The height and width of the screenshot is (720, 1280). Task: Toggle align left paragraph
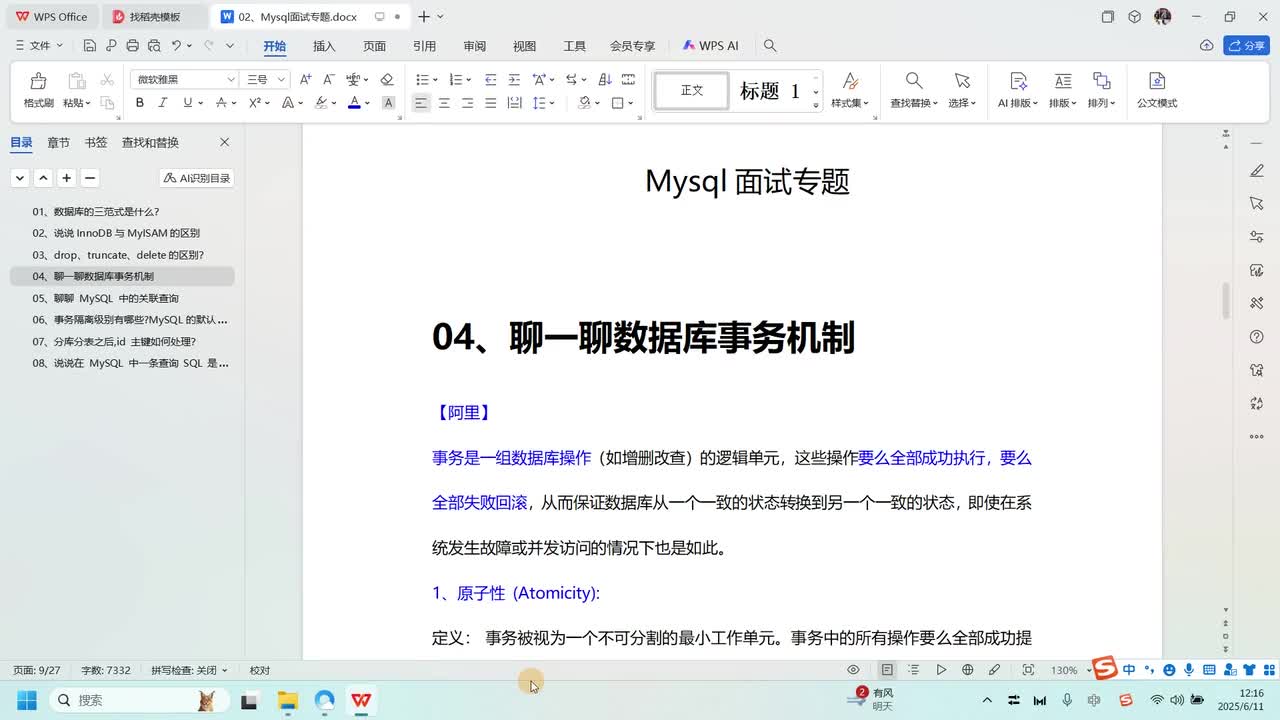point(421,103)
